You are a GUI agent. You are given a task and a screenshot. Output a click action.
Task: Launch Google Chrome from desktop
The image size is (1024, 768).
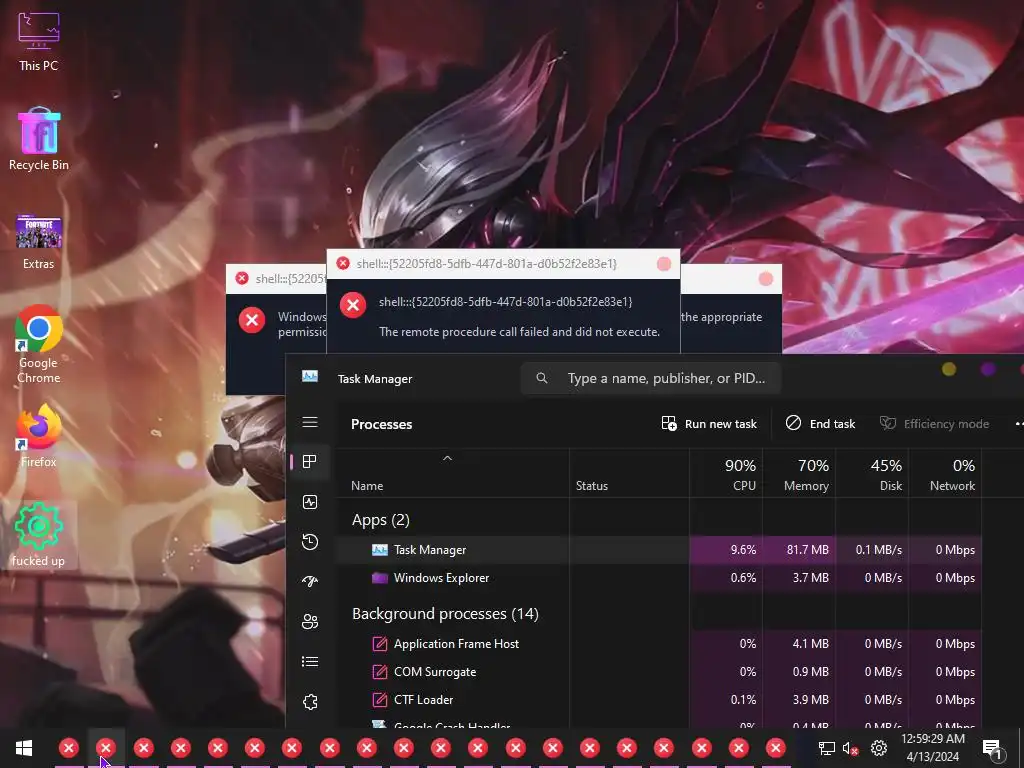pos(39,344)
